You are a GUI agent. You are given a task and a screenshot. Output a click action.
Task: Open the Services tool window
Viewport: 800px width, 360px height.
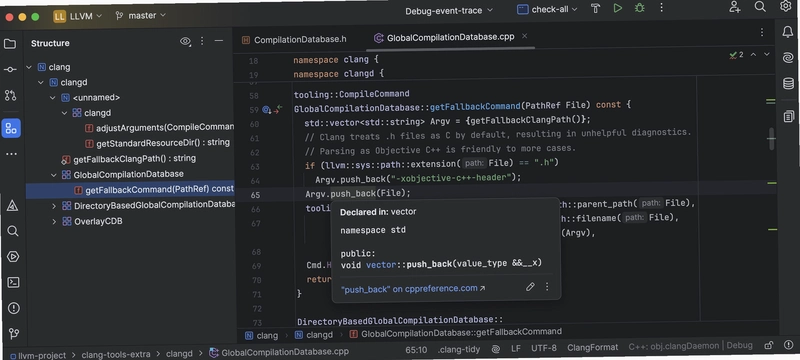click(13, 256)
